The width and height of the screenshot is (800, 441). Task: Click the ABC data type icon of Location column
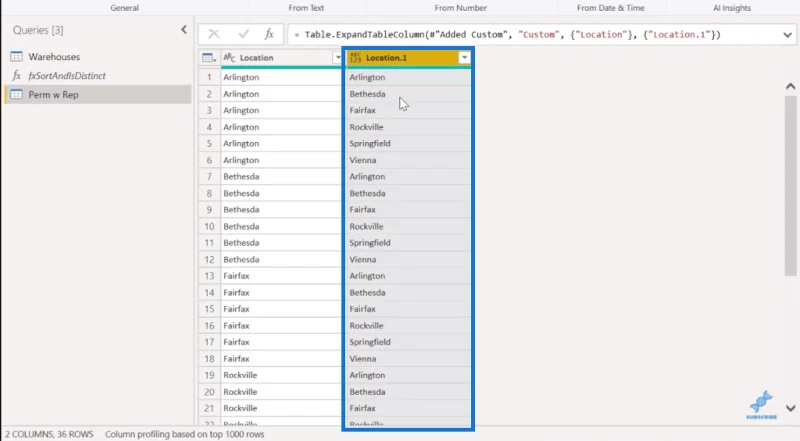click(x=229, y=58)
